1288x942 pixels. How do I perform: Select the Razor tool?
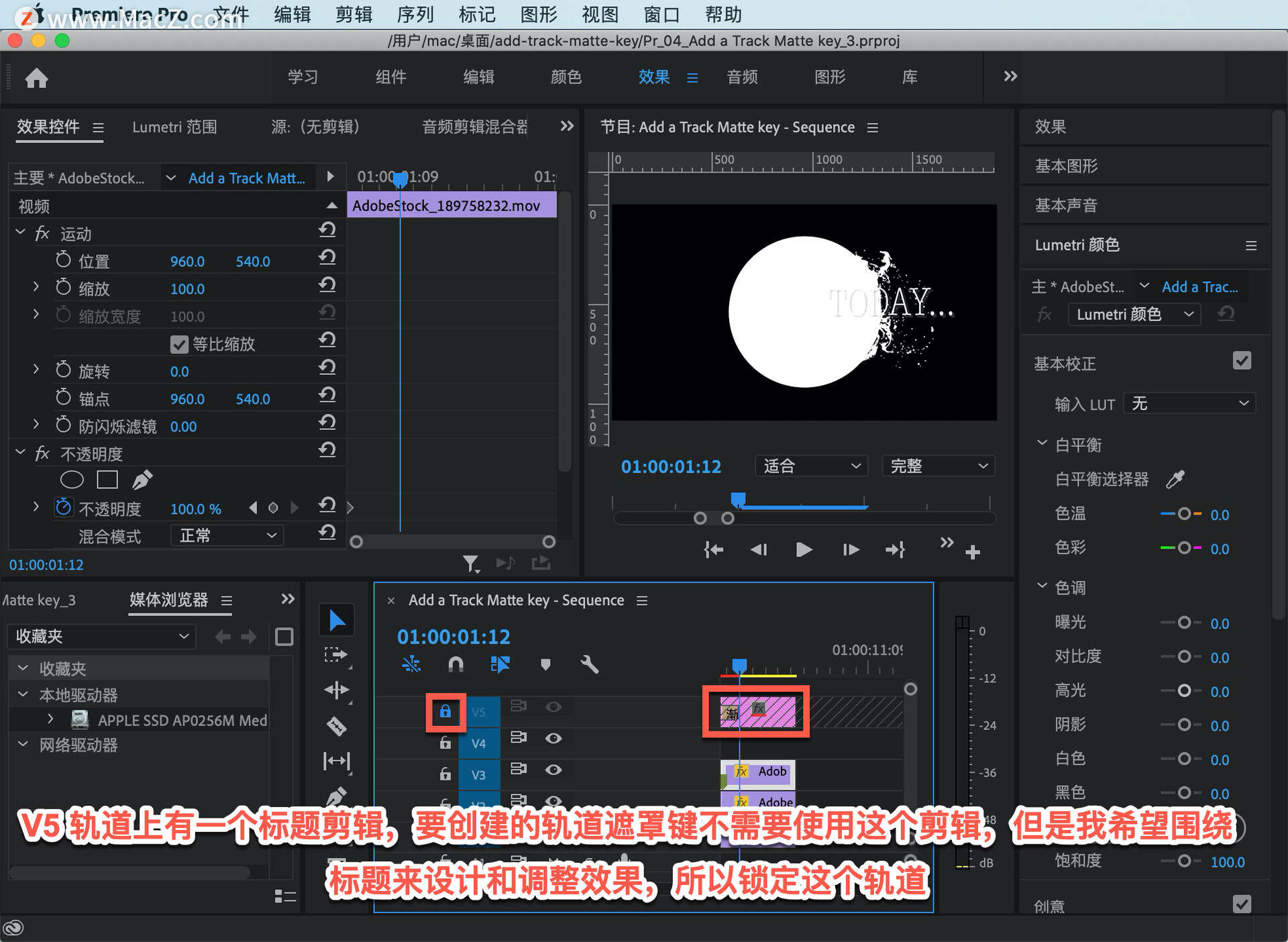(x=337, y=726)
